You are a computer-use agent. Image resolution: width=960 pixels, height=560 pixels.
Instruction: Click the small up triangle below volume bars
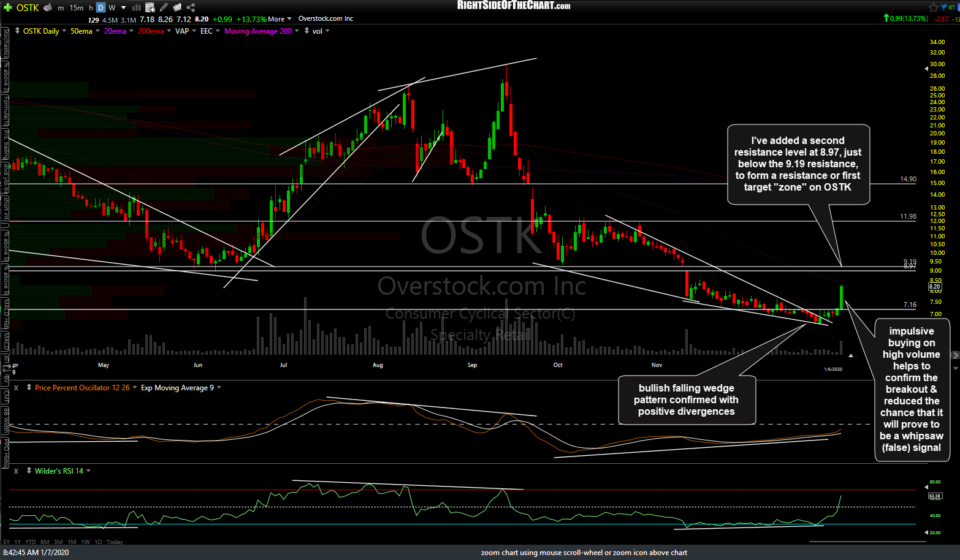pyautogui.click(x=850, y=356)
